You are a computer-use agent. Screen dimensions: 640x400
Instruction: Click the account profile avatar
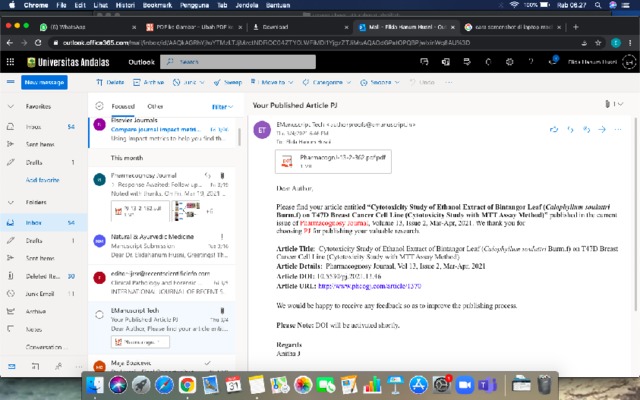[629, 62]
